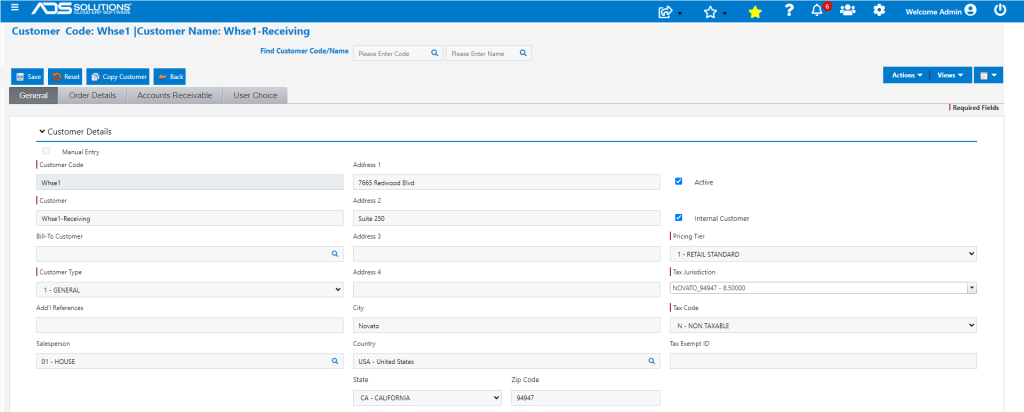
Task: Click the Save button
Action: tap(28, 76)
